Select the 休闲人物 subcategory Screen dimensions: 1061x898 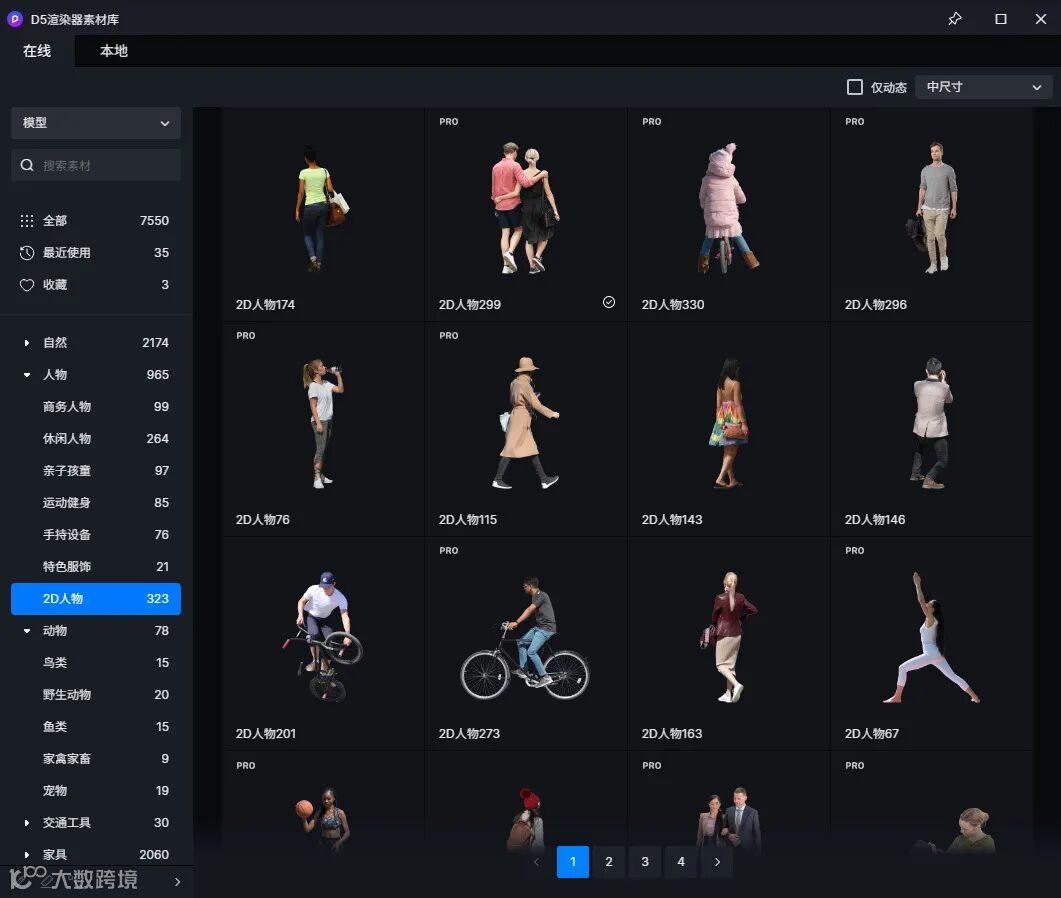[x=96, y=439]
